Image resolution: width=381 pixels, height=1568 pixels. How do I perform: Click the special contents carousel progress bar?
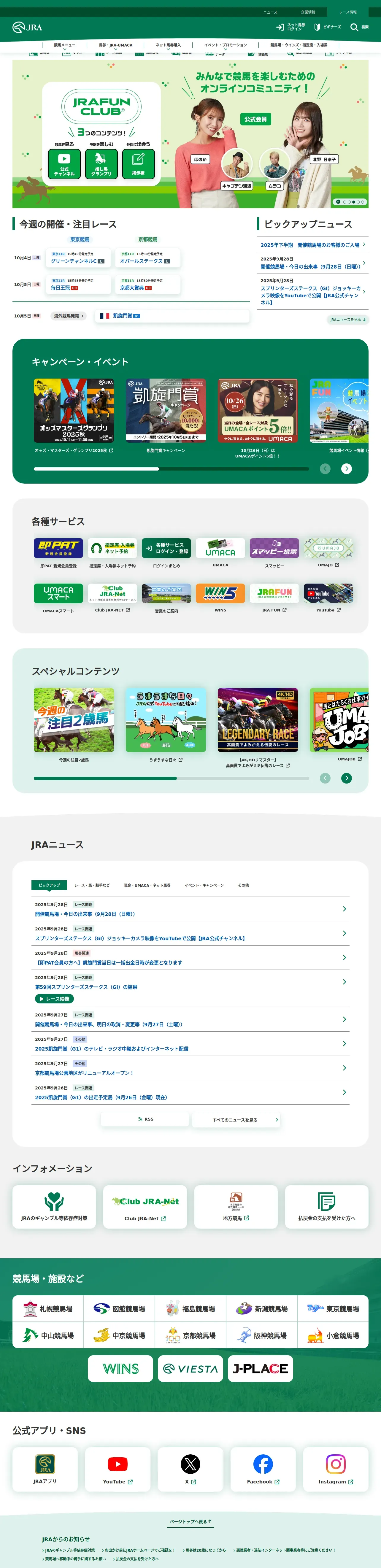171,778
